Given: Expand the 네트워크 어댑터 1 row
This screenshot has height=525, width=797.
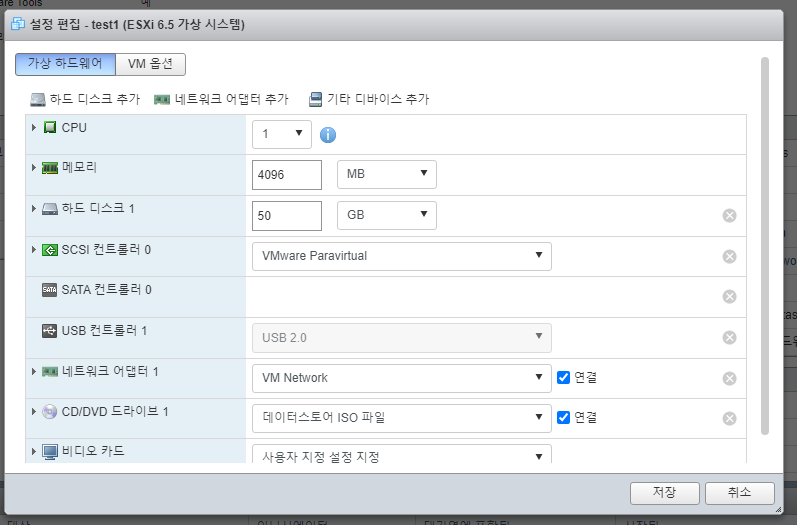Looking at the screenshot, I should [x=34, y=372].
